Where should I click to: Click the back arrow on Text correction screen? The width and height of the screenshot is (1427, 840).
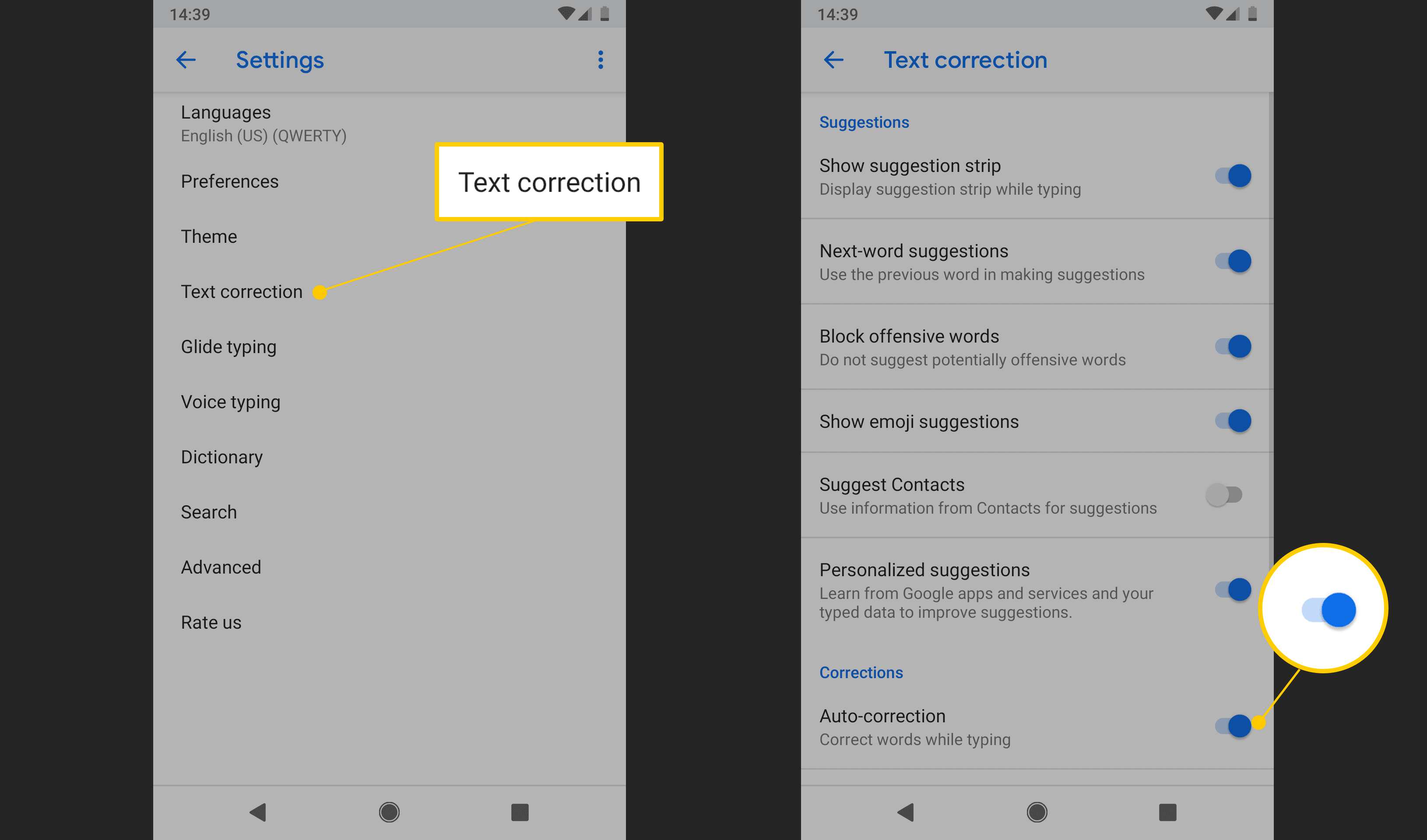[832, 59]
